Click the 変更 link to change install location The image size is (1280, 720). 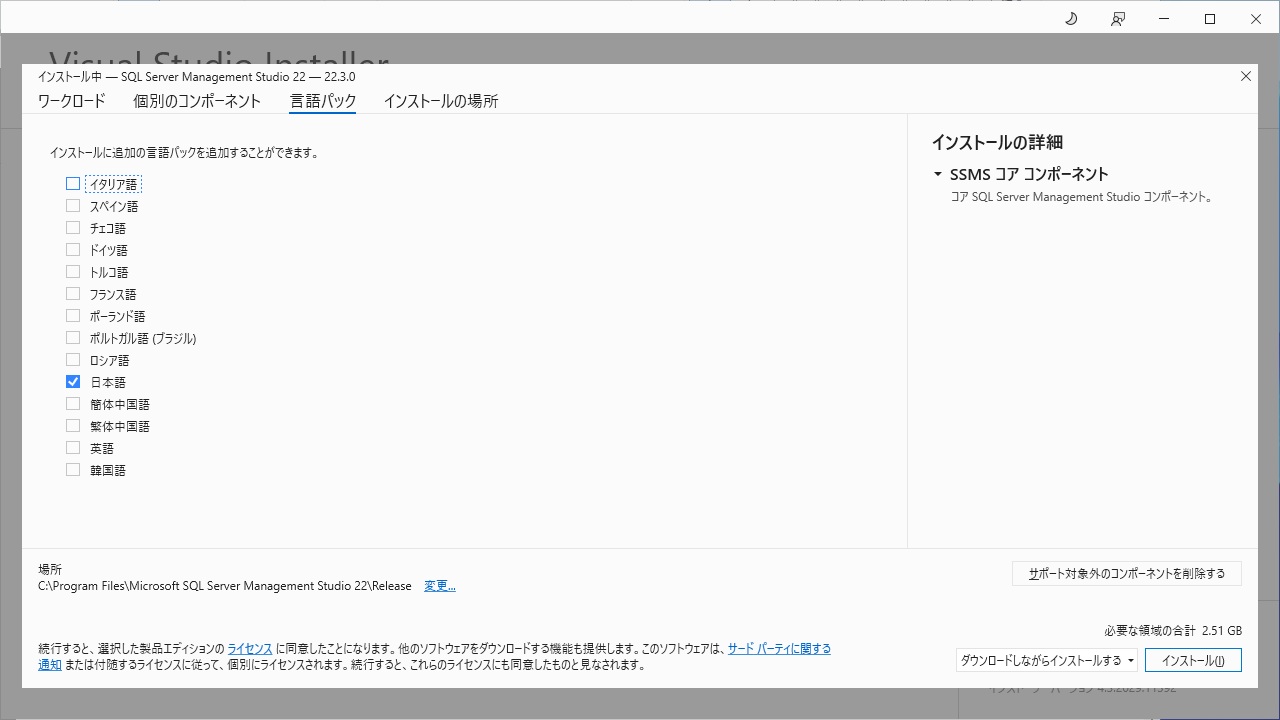point(439,585)
